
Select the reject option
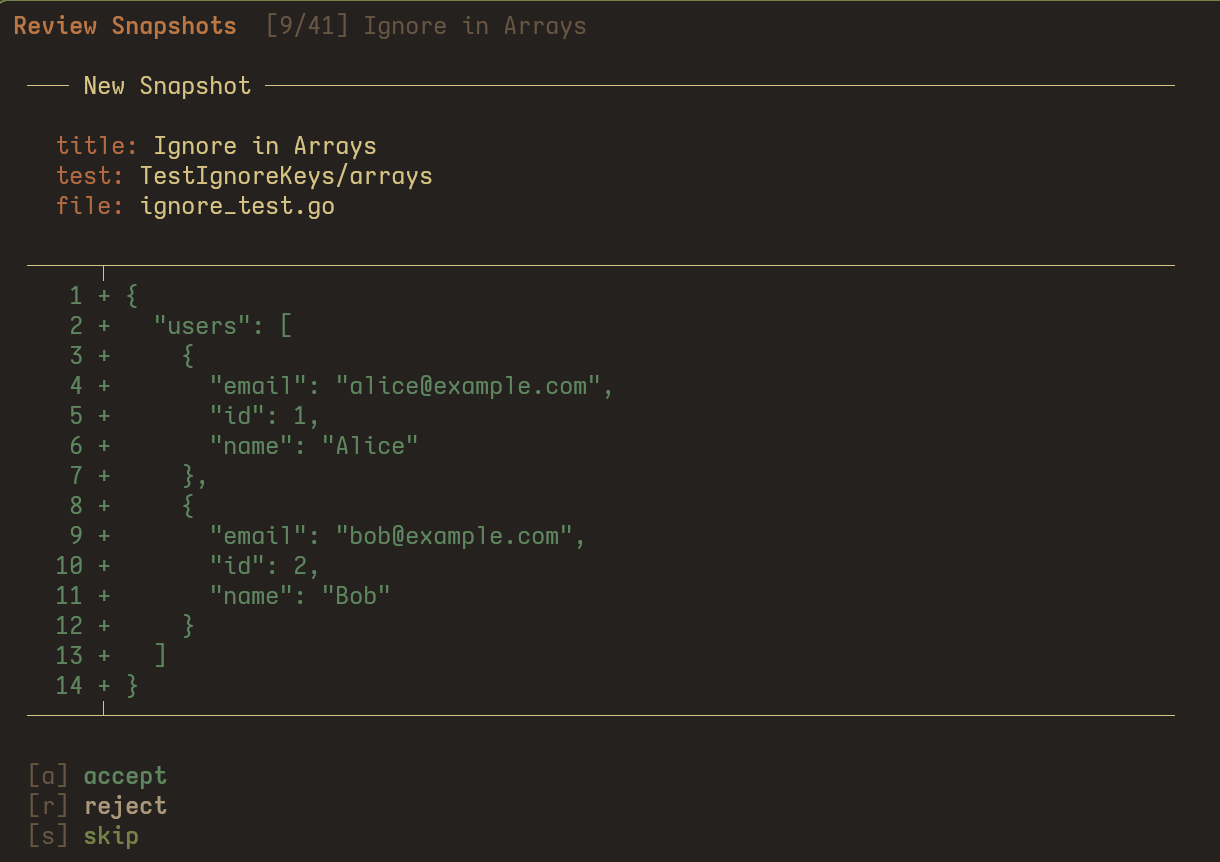125,806
